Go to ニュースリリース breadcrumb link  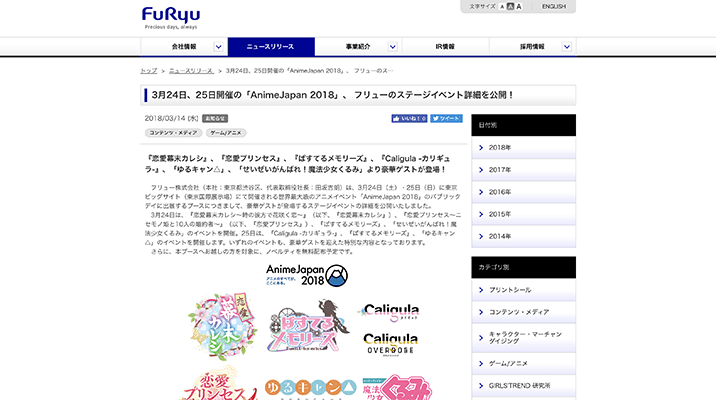tap(191, 71)
